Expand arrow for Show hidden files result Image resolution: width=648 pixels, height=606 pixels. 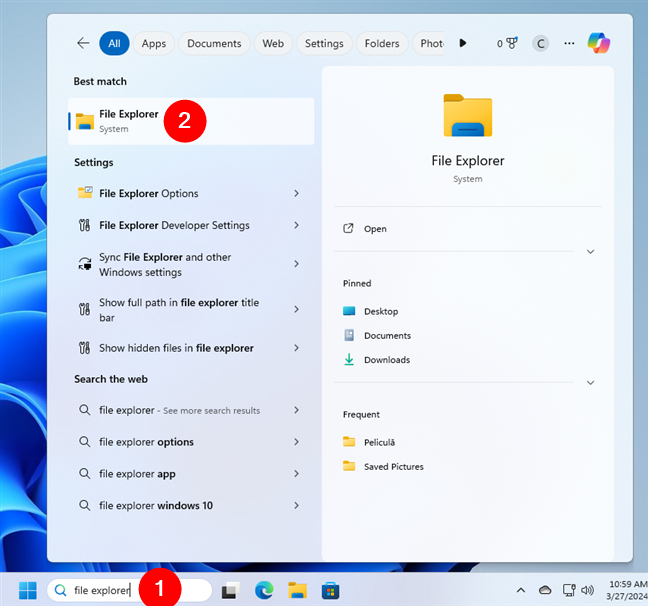point(296,348)
